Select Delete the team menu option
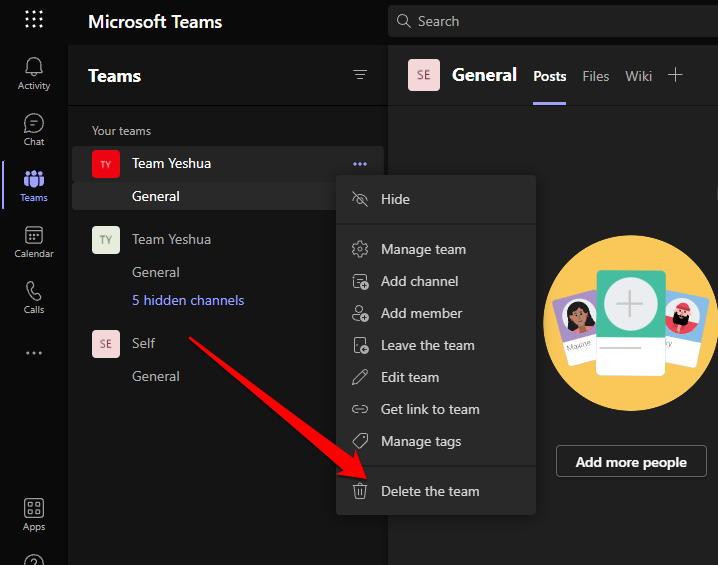 click(430, 491)
